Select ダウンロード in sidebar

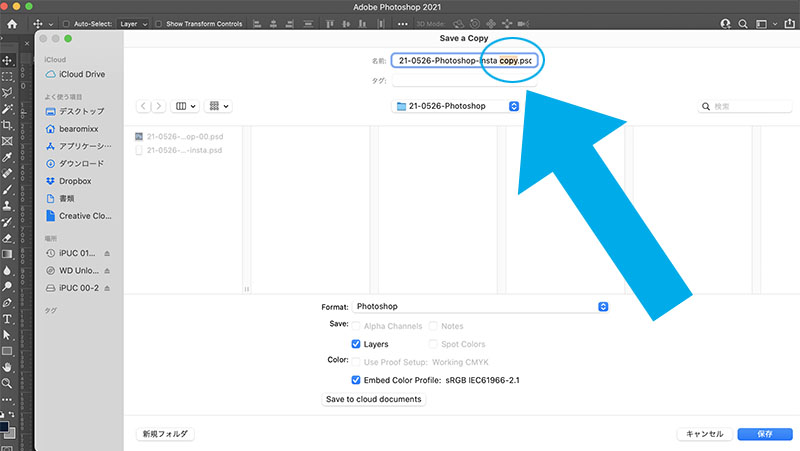click(76, 164)
